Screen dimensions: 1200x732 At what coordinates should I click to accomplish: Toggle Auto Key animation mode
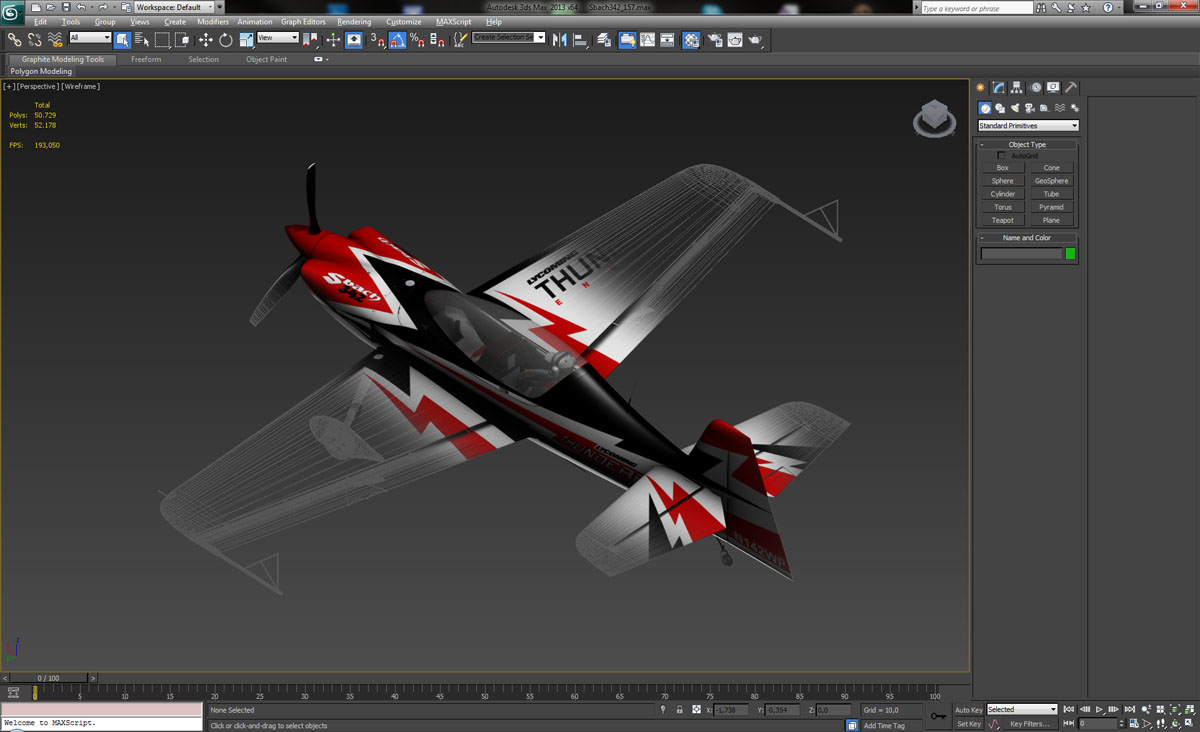968,710
